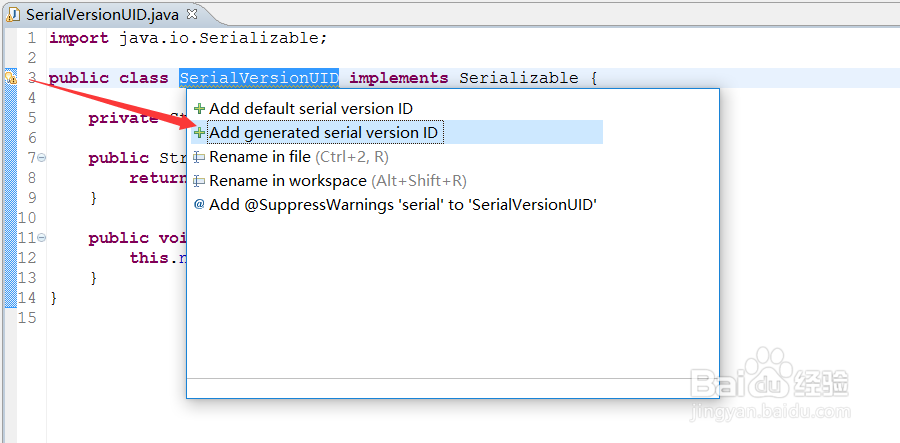Click the word Serializable after implements on line 3

[x=519, y=78]
